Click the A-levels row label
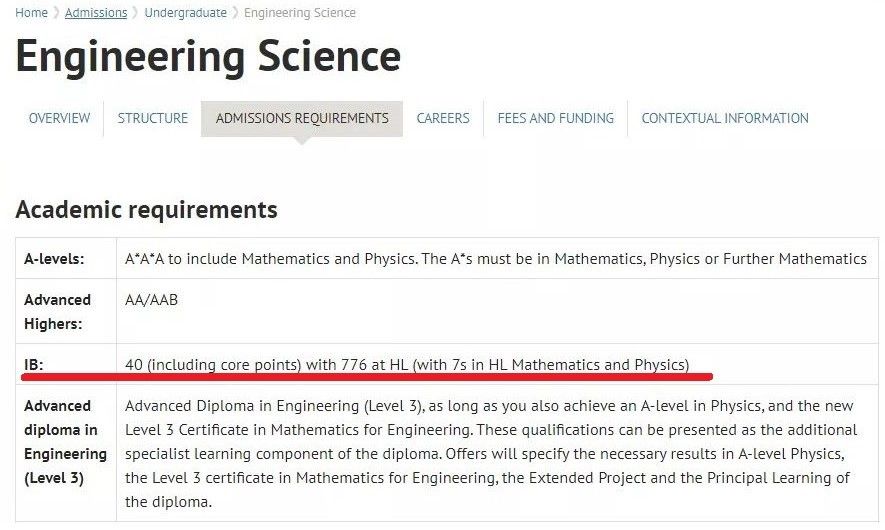 tap(54, 259)
